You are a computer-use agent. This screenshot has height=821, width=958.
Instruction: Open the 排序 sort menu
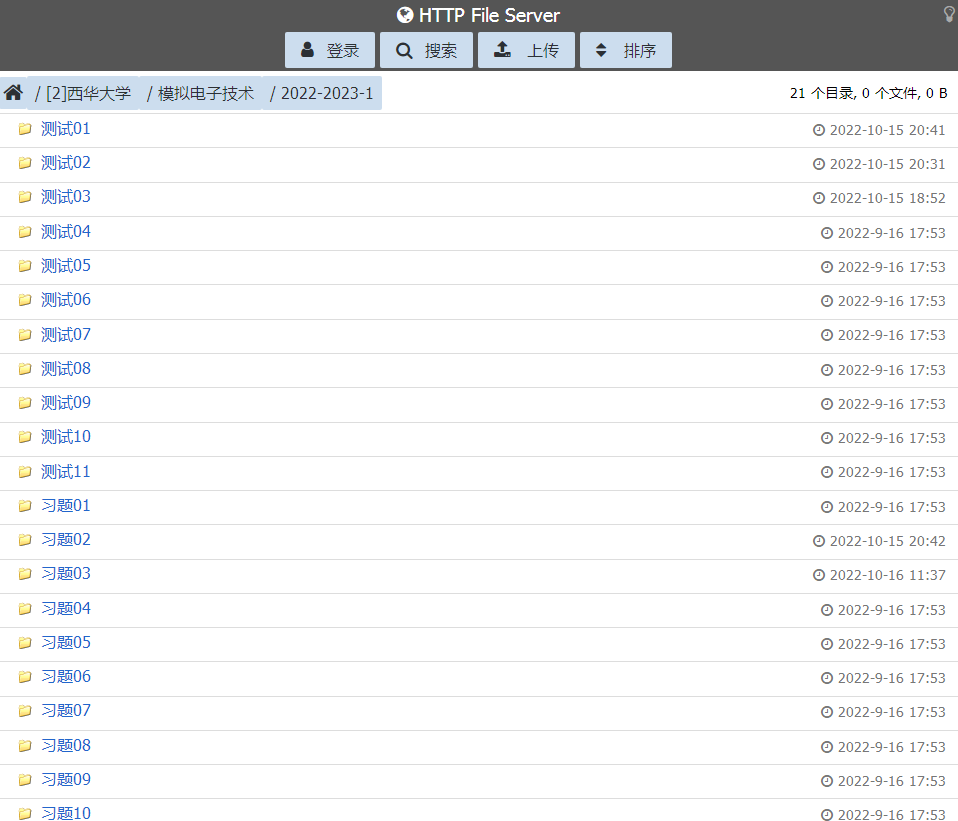pos(626,50)
